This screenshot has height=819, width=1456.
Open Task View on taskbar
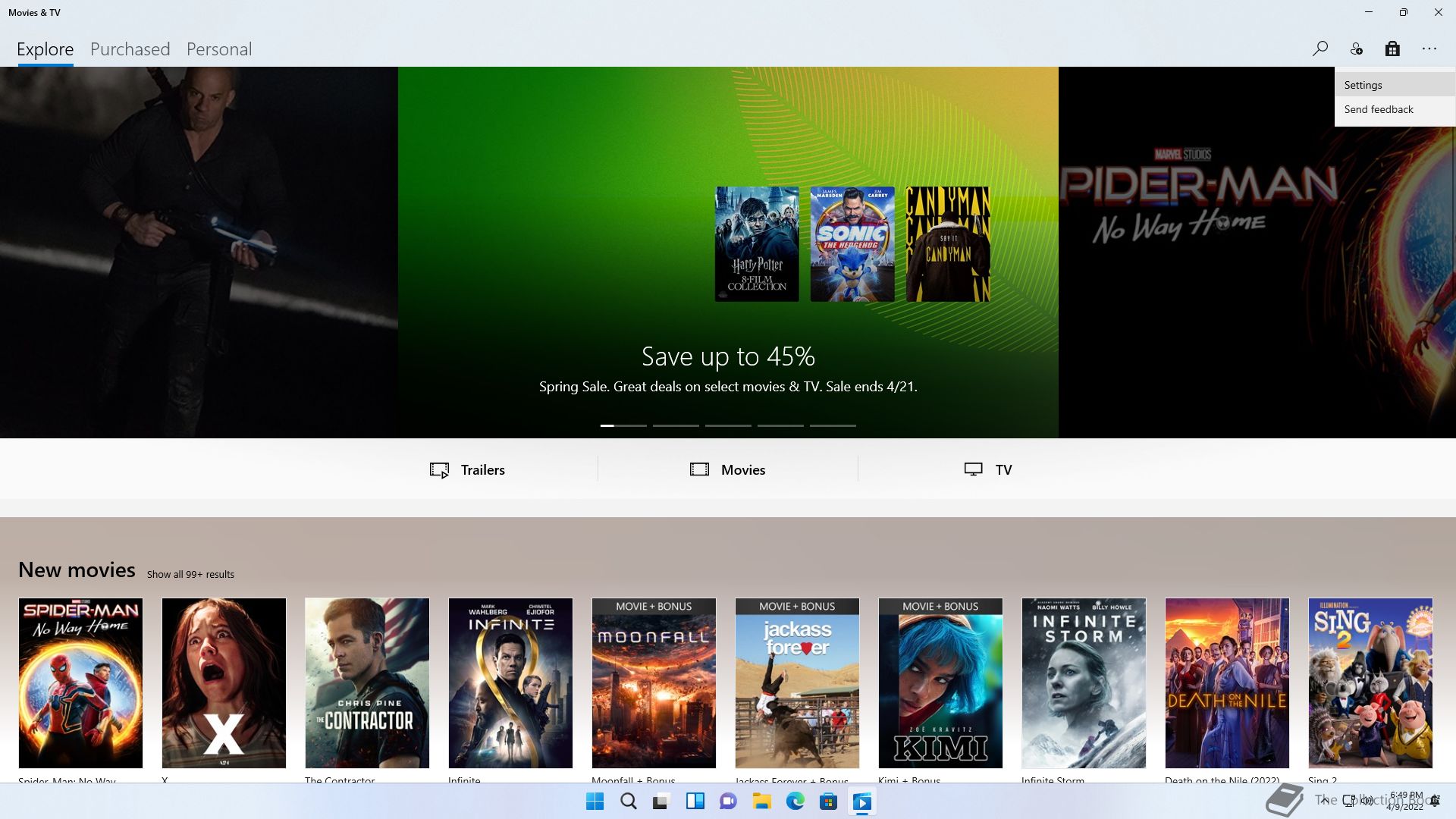[661, 802]
